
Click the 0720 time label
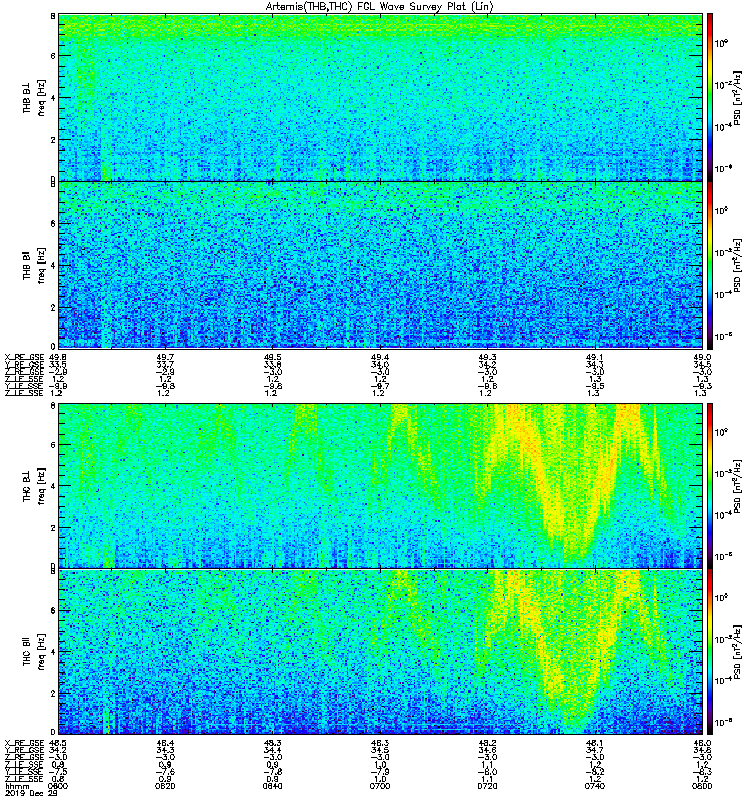(x=487, y=786)
